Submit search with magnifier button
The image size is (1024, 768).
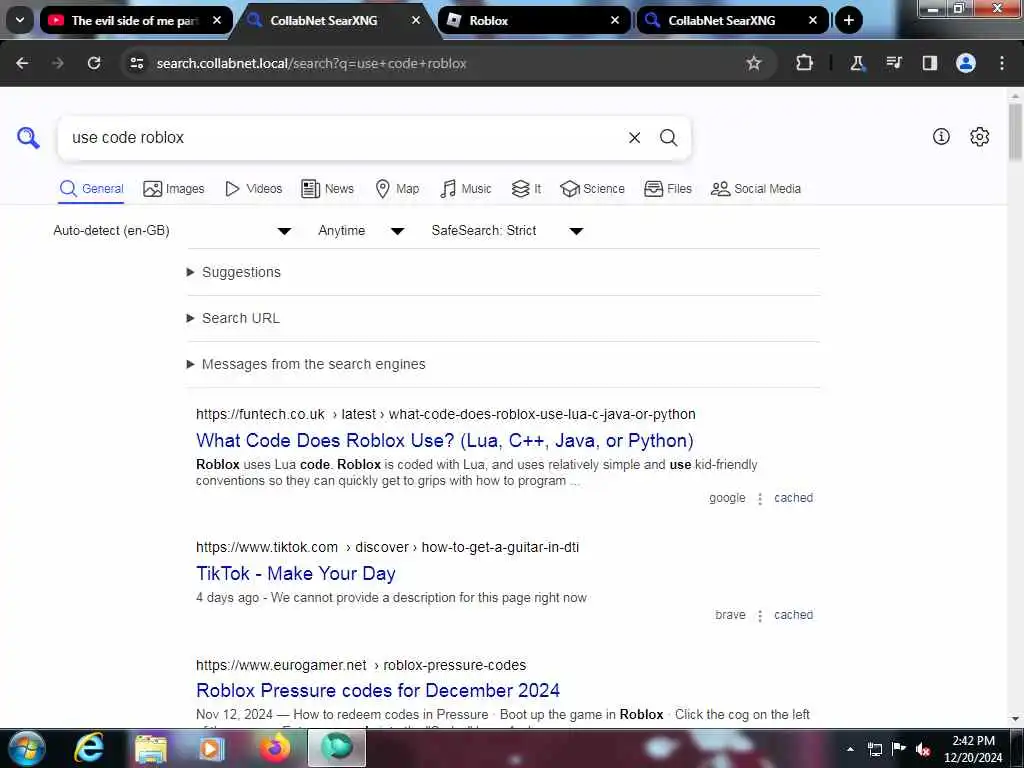(668, 138)
